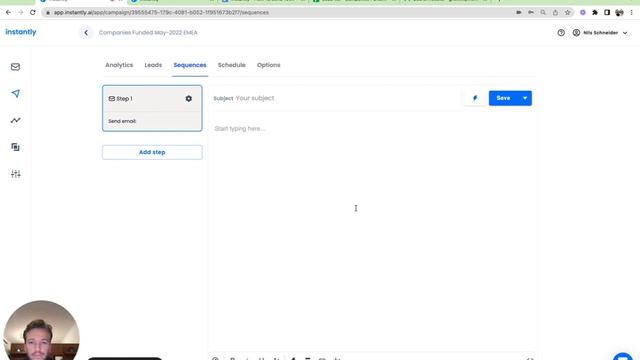Click the browser address bar URL

[x=161, y=13]
